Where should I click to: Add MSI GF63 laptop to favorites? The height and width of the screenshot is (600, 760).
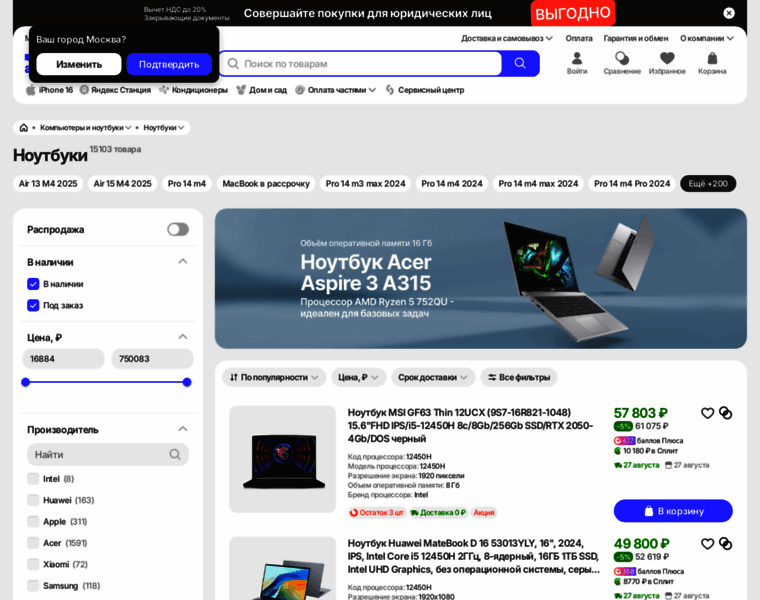pos(707,413)
